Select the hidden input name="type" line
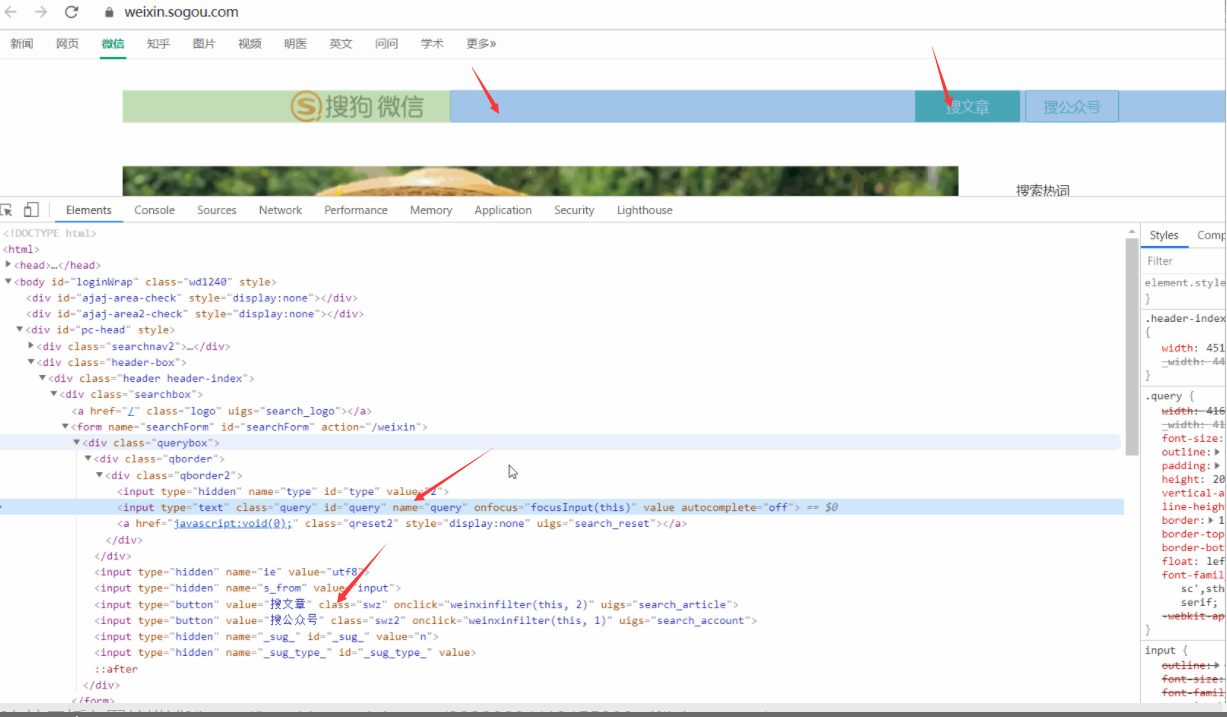This screenshot has height=717, width=1227. 284,491
